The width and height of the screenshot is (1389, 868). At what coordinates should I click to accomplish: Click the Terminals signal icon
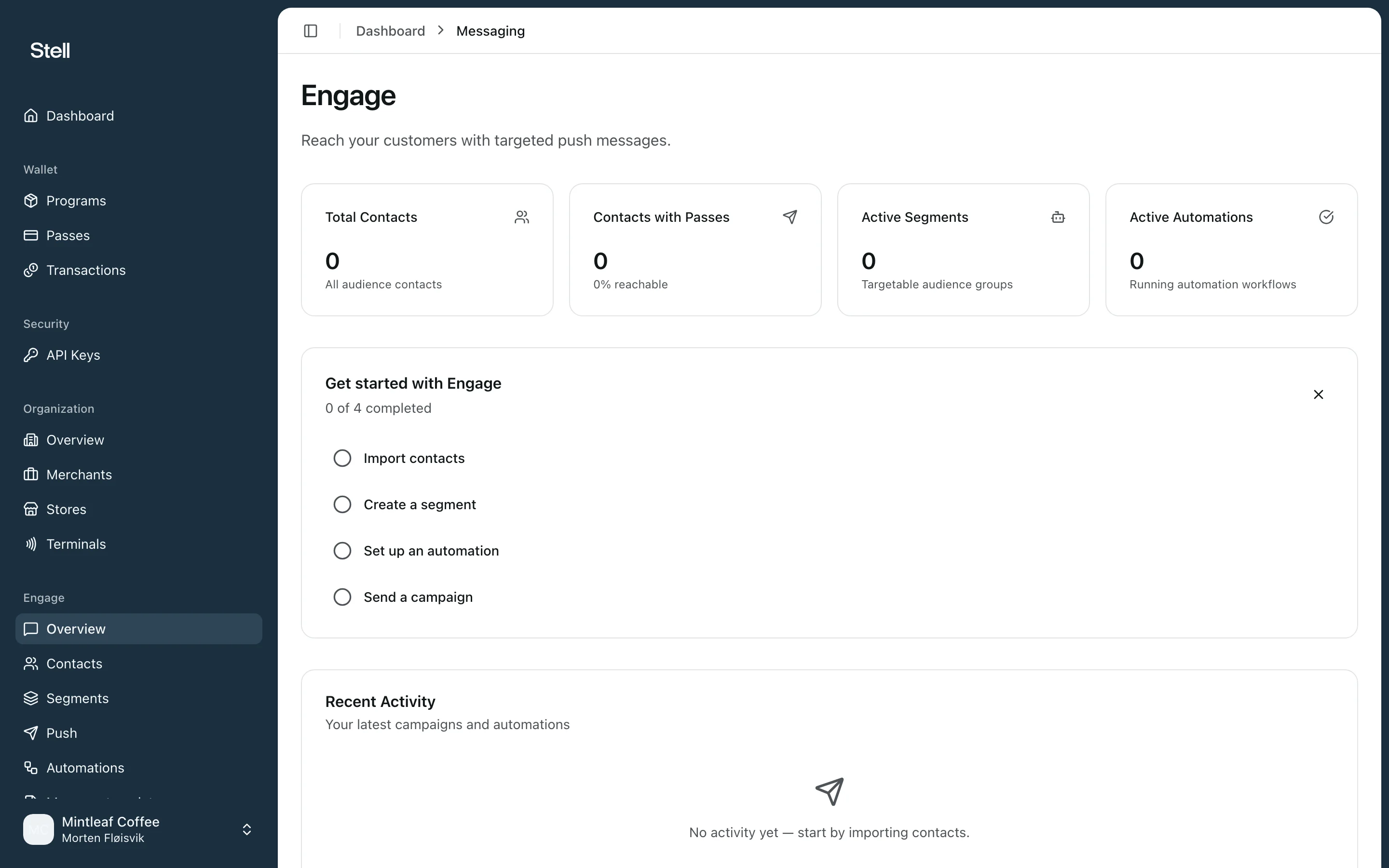pyautogui.click(x=31, y=544)
